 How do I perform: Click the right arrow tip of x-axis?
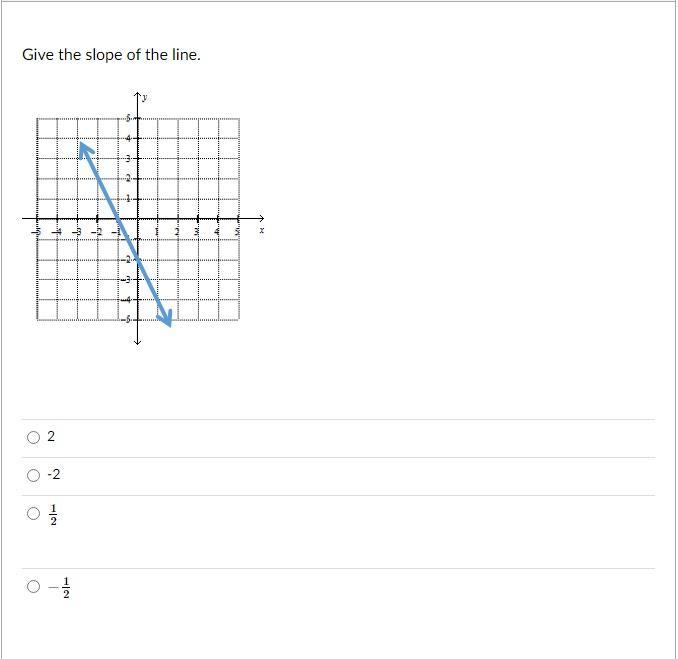click(x=261, y=218)
